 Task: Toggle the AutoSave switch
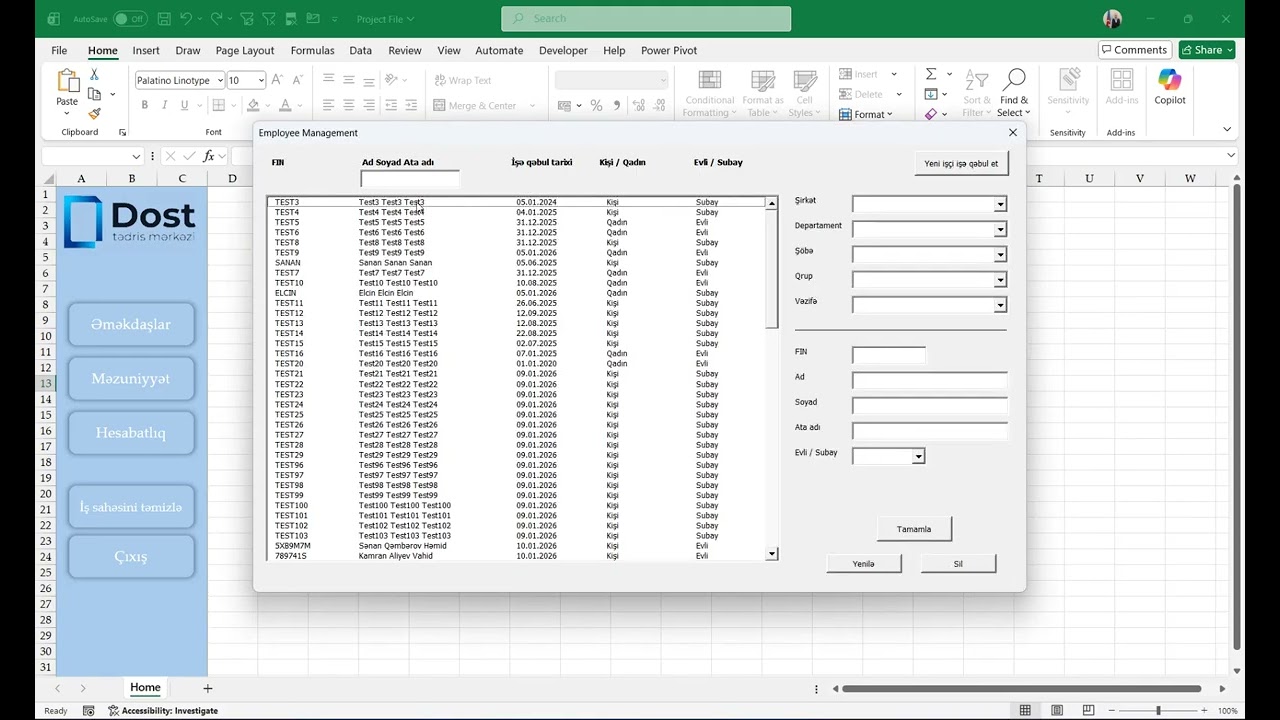pyautogui.click(x=129, y=18)
